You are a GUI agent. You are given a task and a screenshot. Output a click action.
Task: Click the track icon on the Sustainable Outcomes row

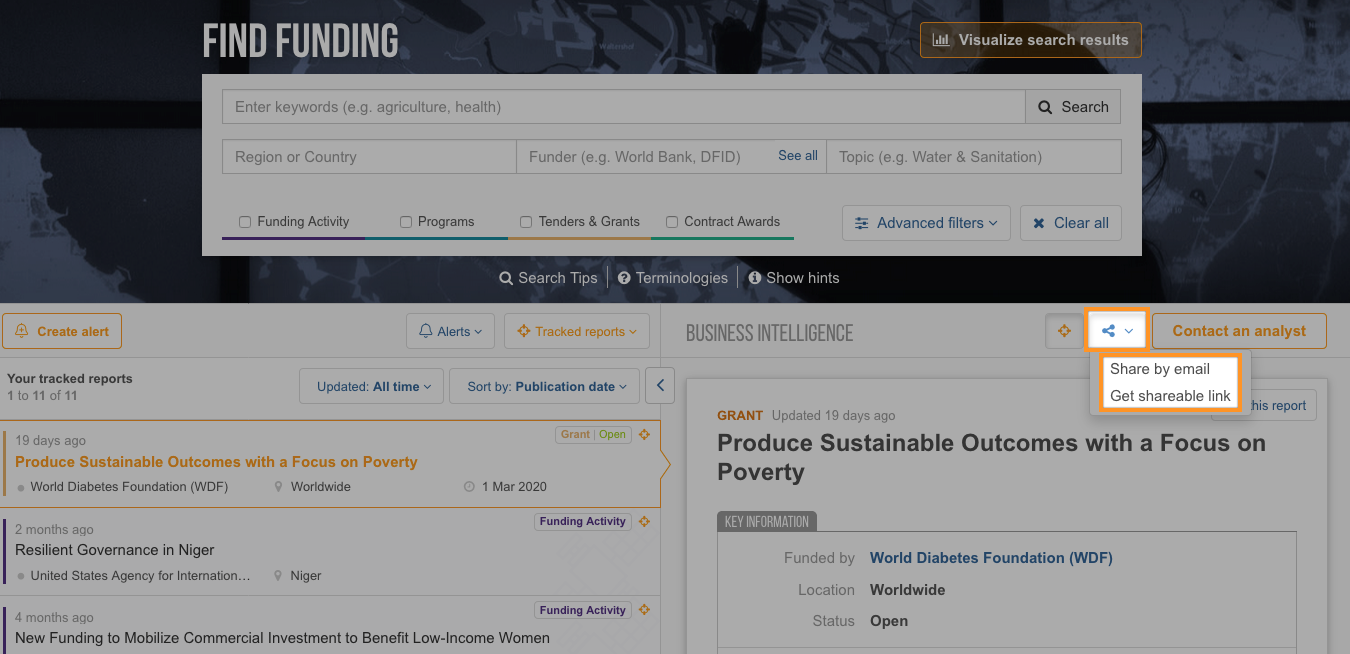point(645,435)
